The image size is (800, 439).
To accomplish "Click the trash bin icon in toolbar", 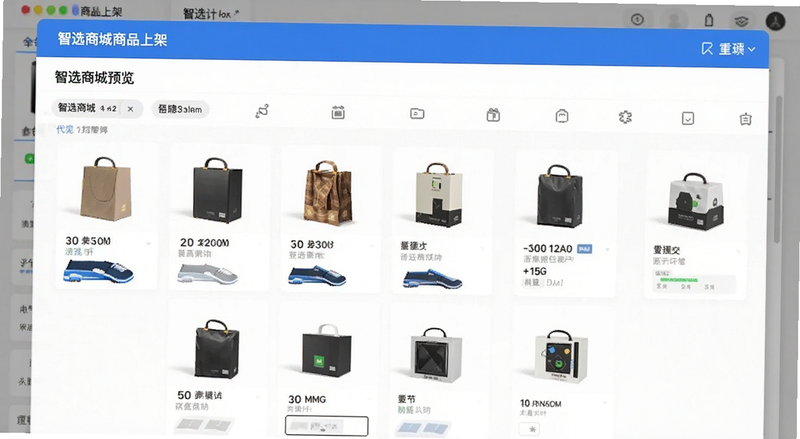I will [x=745, y=119].
